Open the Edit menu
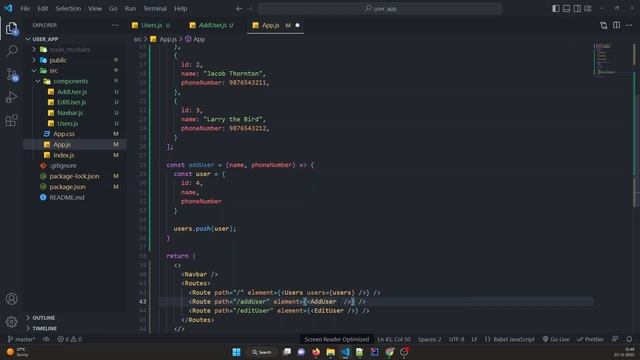Viewport: 640px width, 360px height. click(42, 9)
